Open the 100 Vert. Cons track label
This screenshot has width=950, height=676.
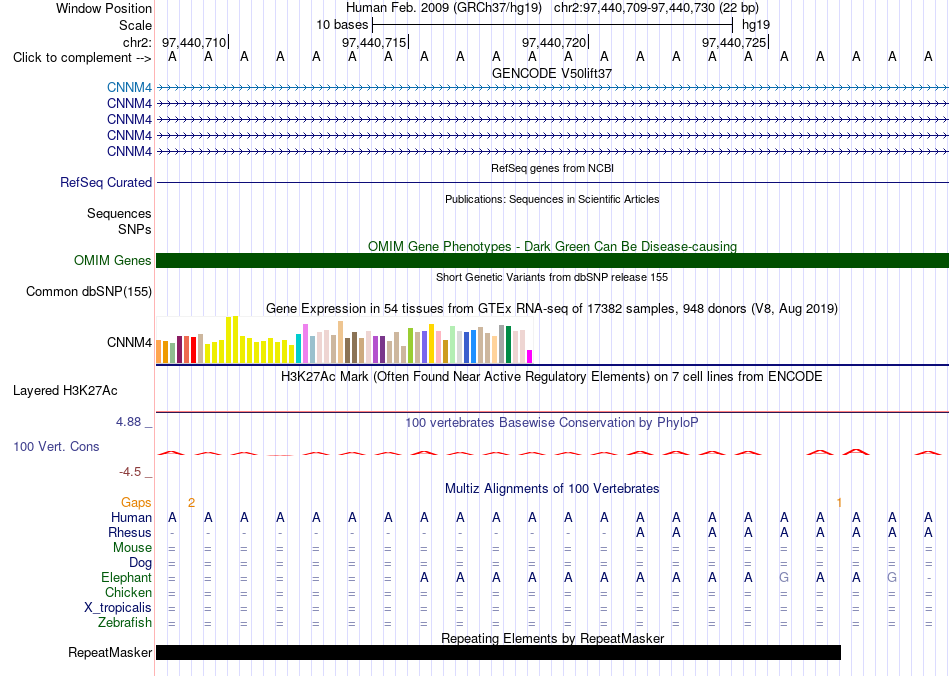tap(56, 446)
